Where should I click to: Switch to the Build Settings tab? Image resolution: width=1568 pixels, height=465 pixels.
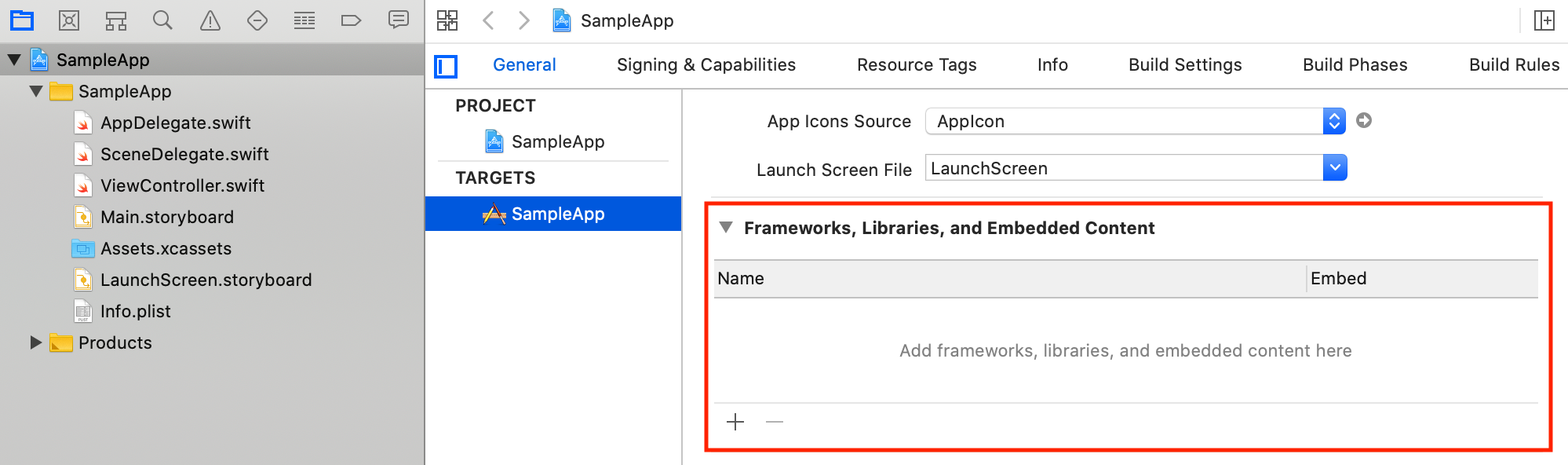[x=1185, y=65]
